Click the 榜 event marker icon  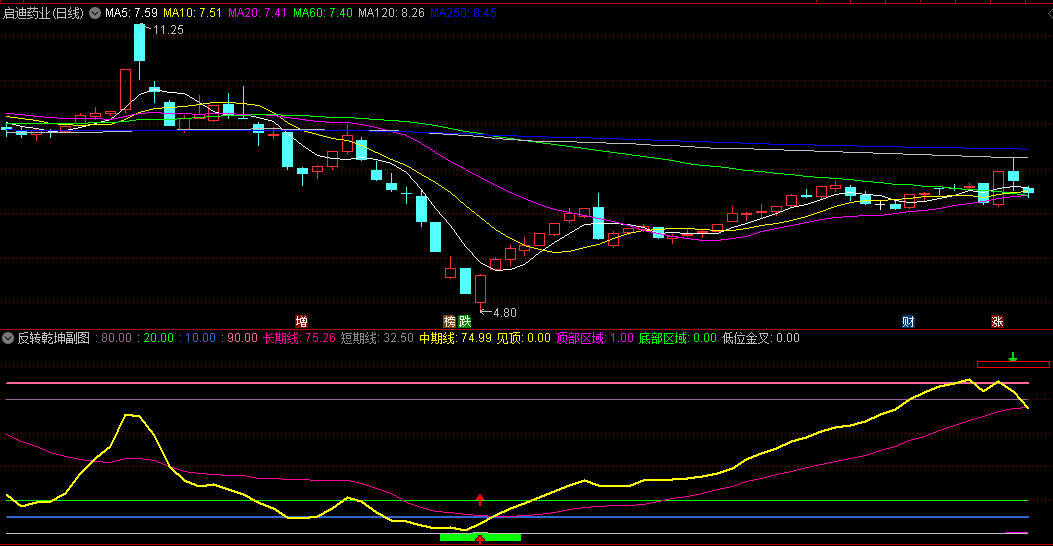click(x=450, y=321)
